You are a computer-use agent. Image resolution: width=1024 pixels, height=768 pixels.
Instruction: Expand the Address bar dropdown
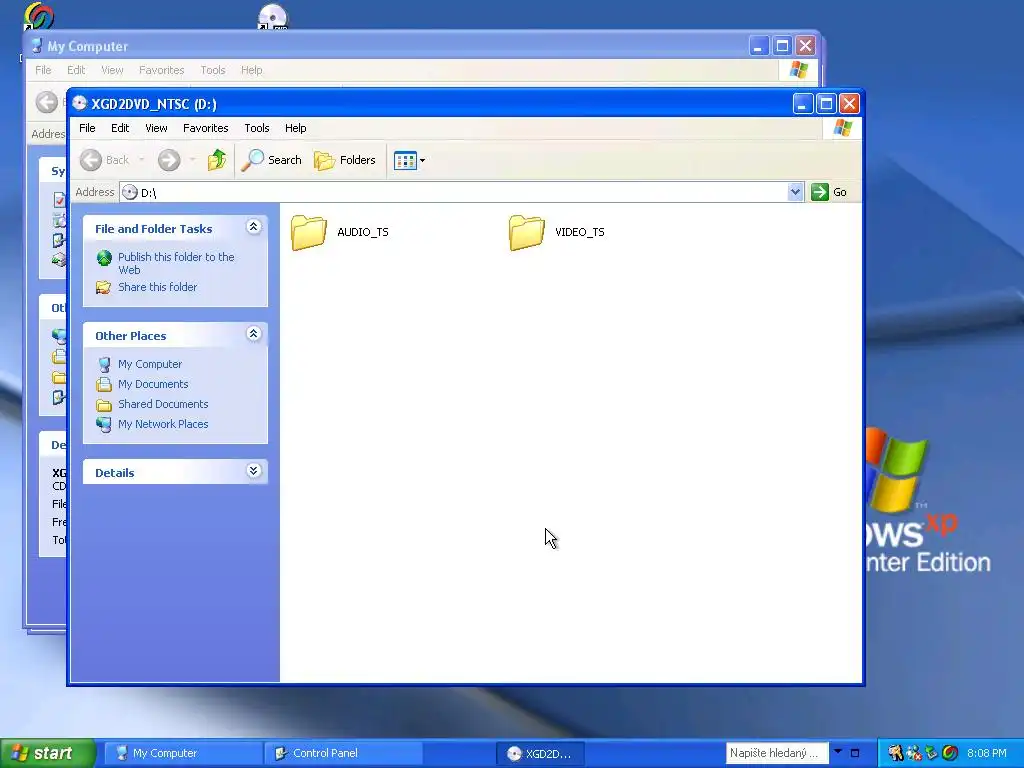click(x=795, y=192)
